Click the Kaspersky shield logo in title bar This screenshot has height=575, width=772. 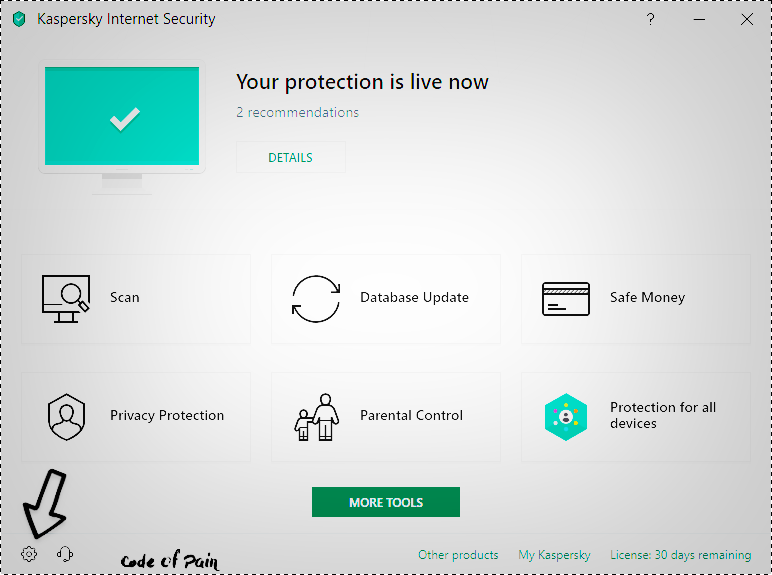pos(19,20)
